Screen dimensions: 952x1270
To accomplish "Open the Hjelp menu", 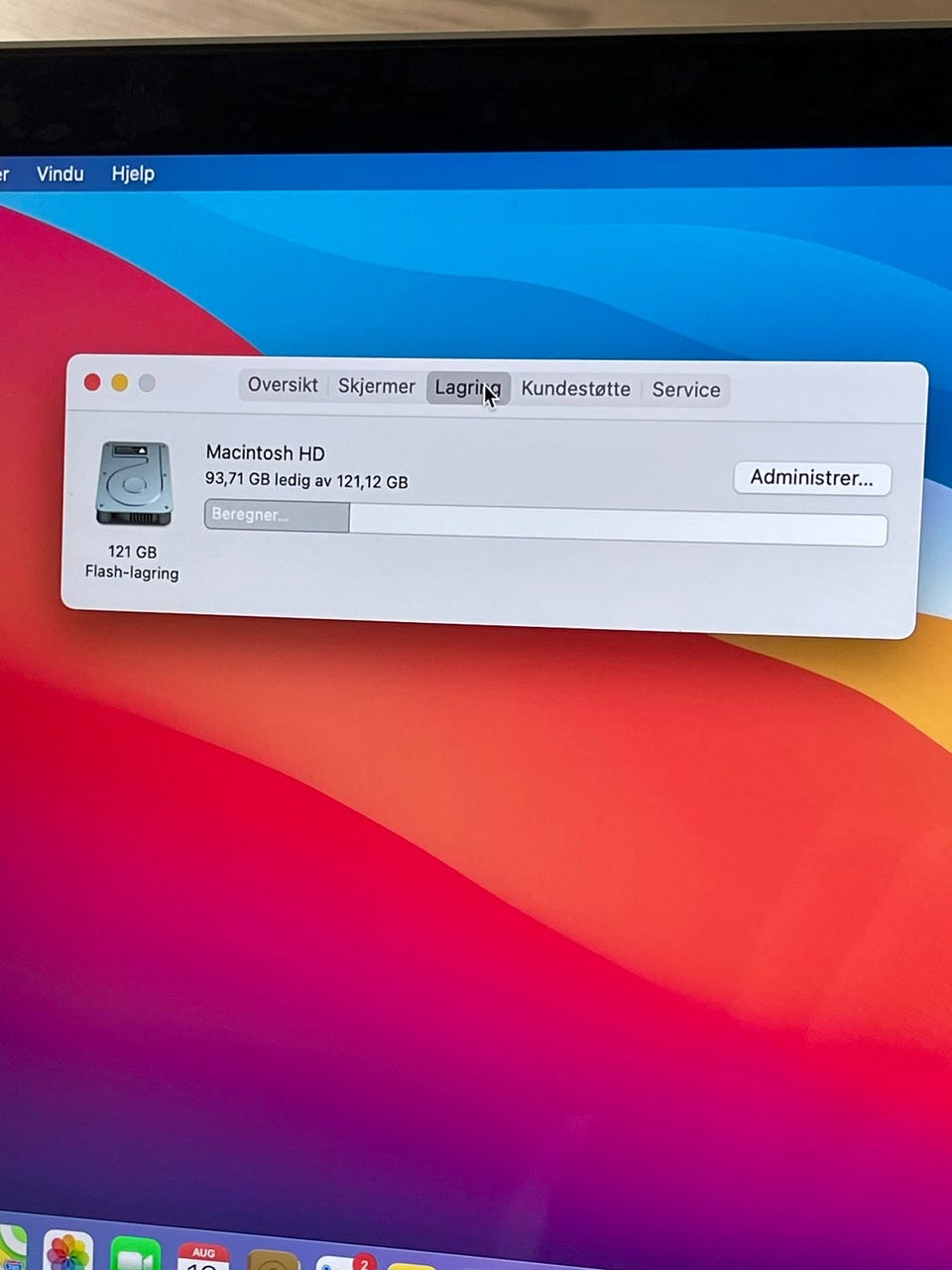I will pos(133,174).
